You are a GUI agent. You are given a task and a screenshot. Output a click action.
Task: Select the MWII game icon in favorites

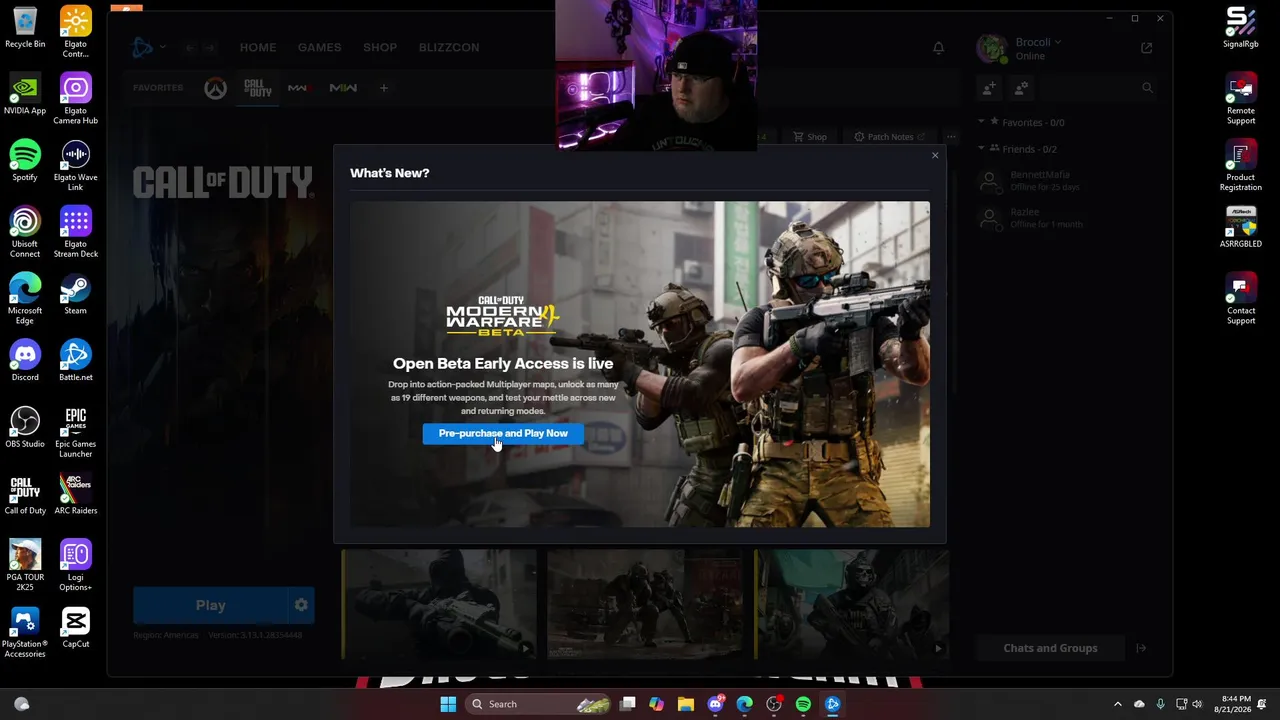point(343,88)
